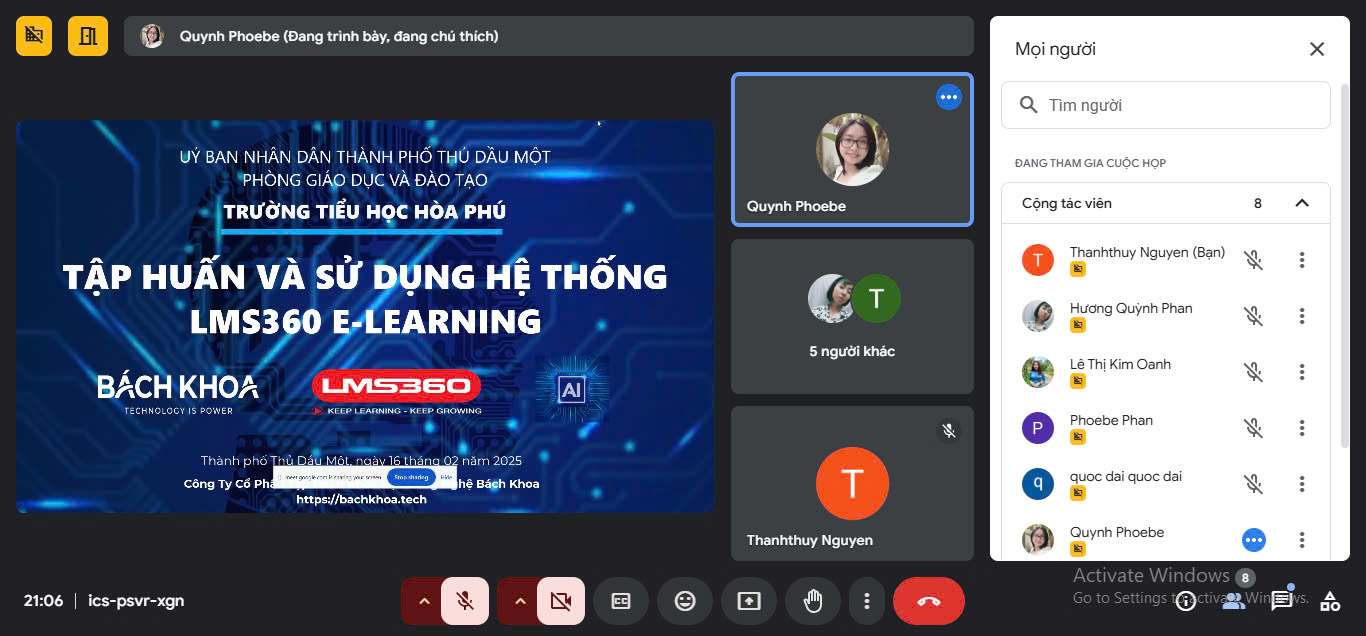Click the https://bachkhoa.tech link on the slide

click(361, 499)
